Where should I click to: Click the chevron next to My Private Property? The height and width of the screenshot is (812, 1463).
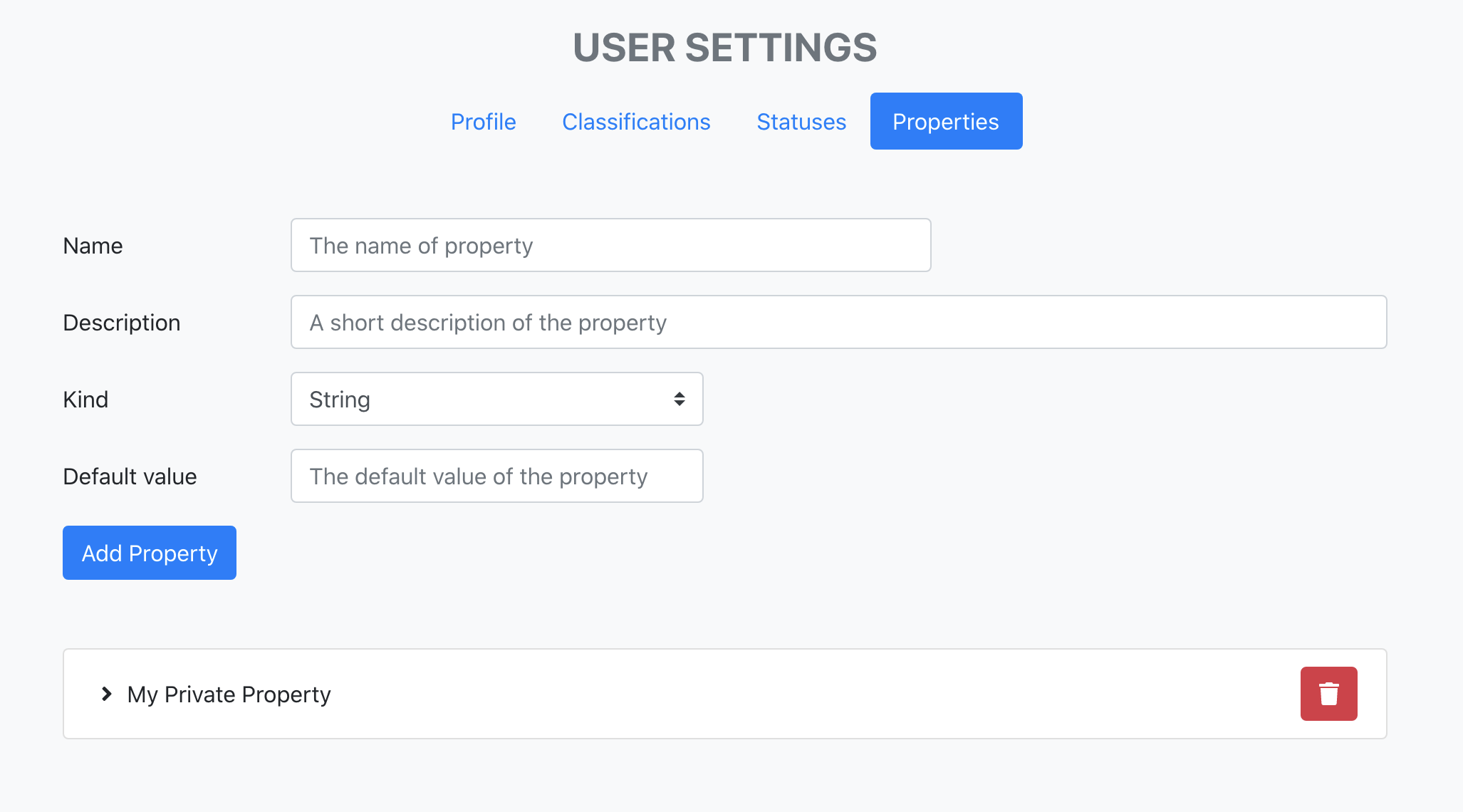click(106, 693)
